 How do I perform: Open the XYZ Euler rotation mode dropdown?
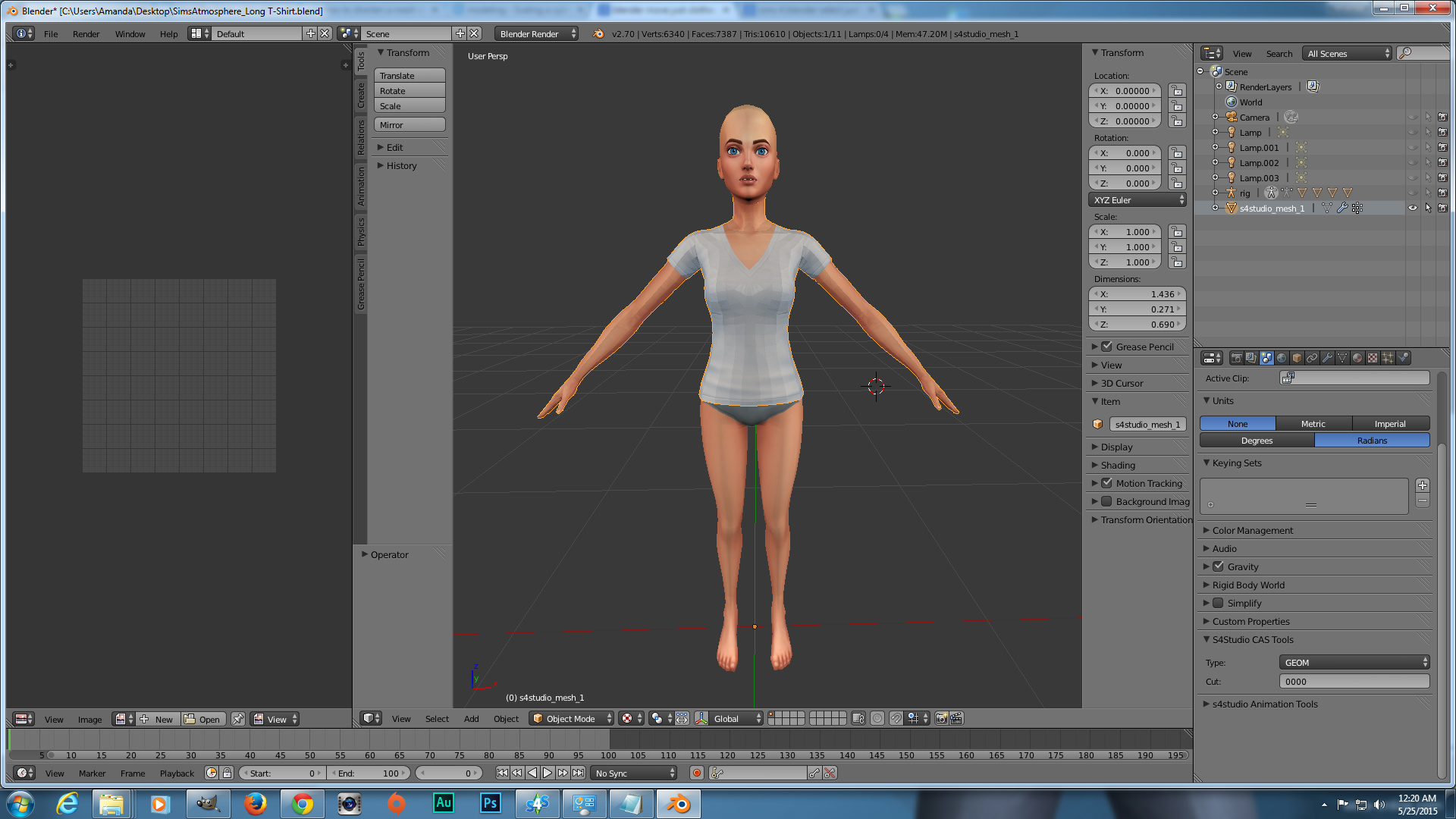pyautogui.click(x=1137, y=200)
